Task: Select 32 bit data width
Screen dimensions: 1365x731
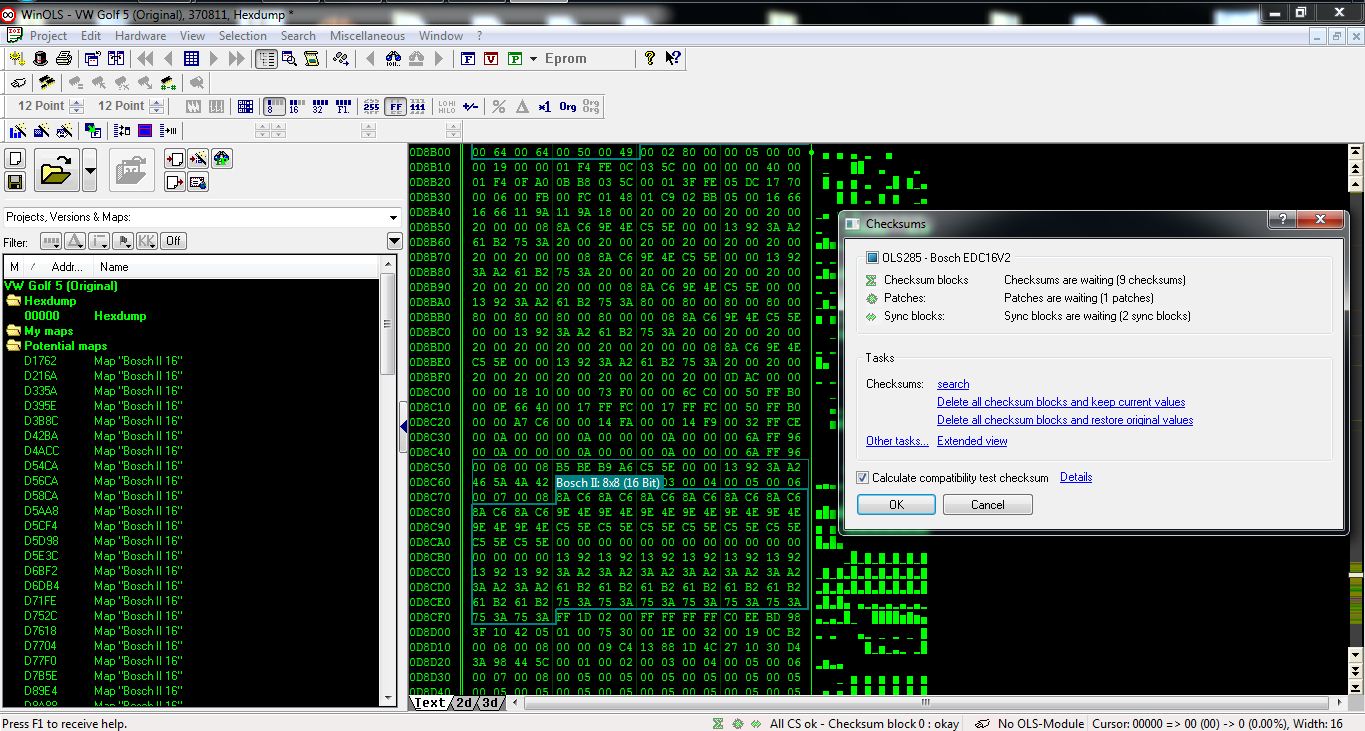Action: (x=319, y=106)
